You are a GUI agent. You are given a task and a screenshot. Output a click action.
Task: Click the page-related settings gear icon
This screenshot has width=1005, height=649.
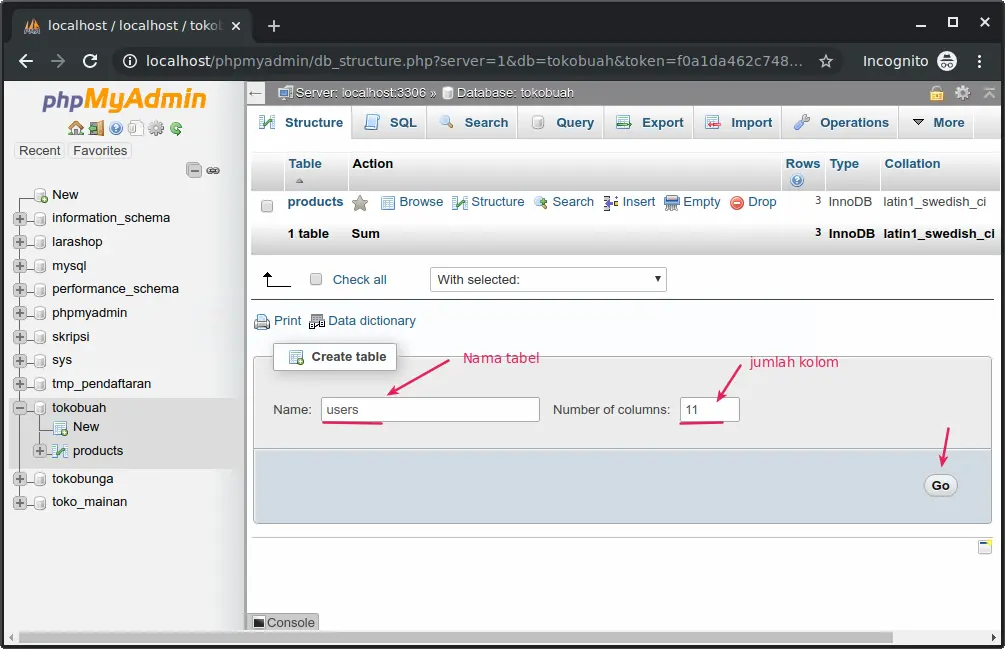[962, 93]
